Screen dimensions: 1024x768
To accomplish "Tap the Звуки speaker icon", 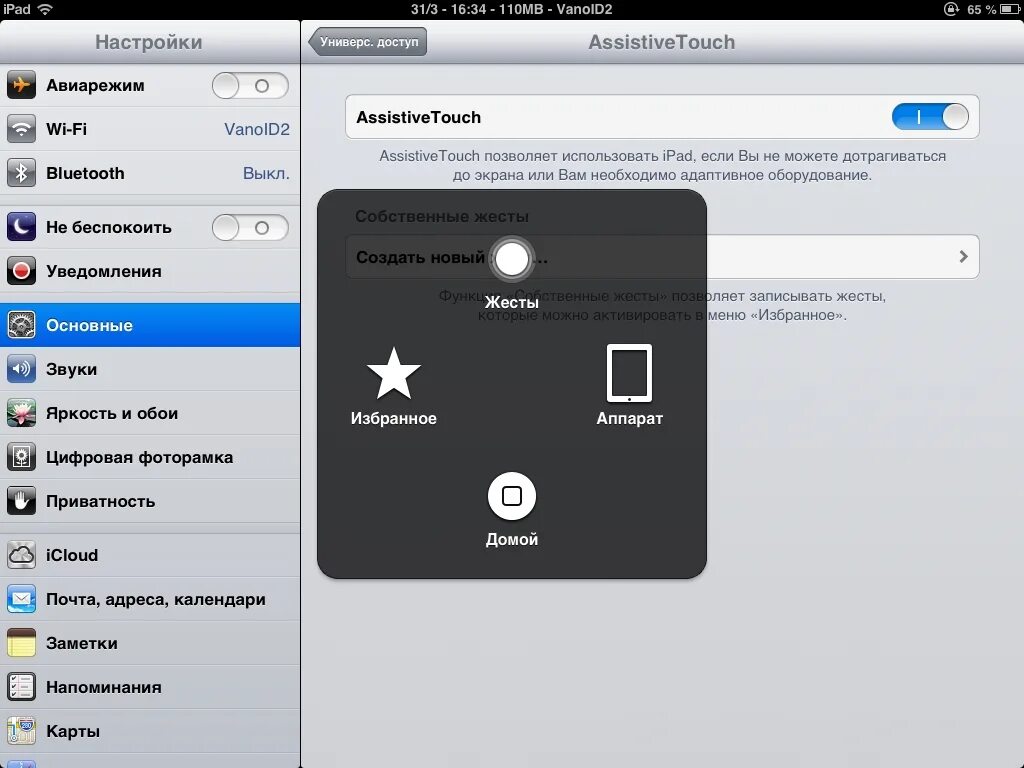I will 21,369.
